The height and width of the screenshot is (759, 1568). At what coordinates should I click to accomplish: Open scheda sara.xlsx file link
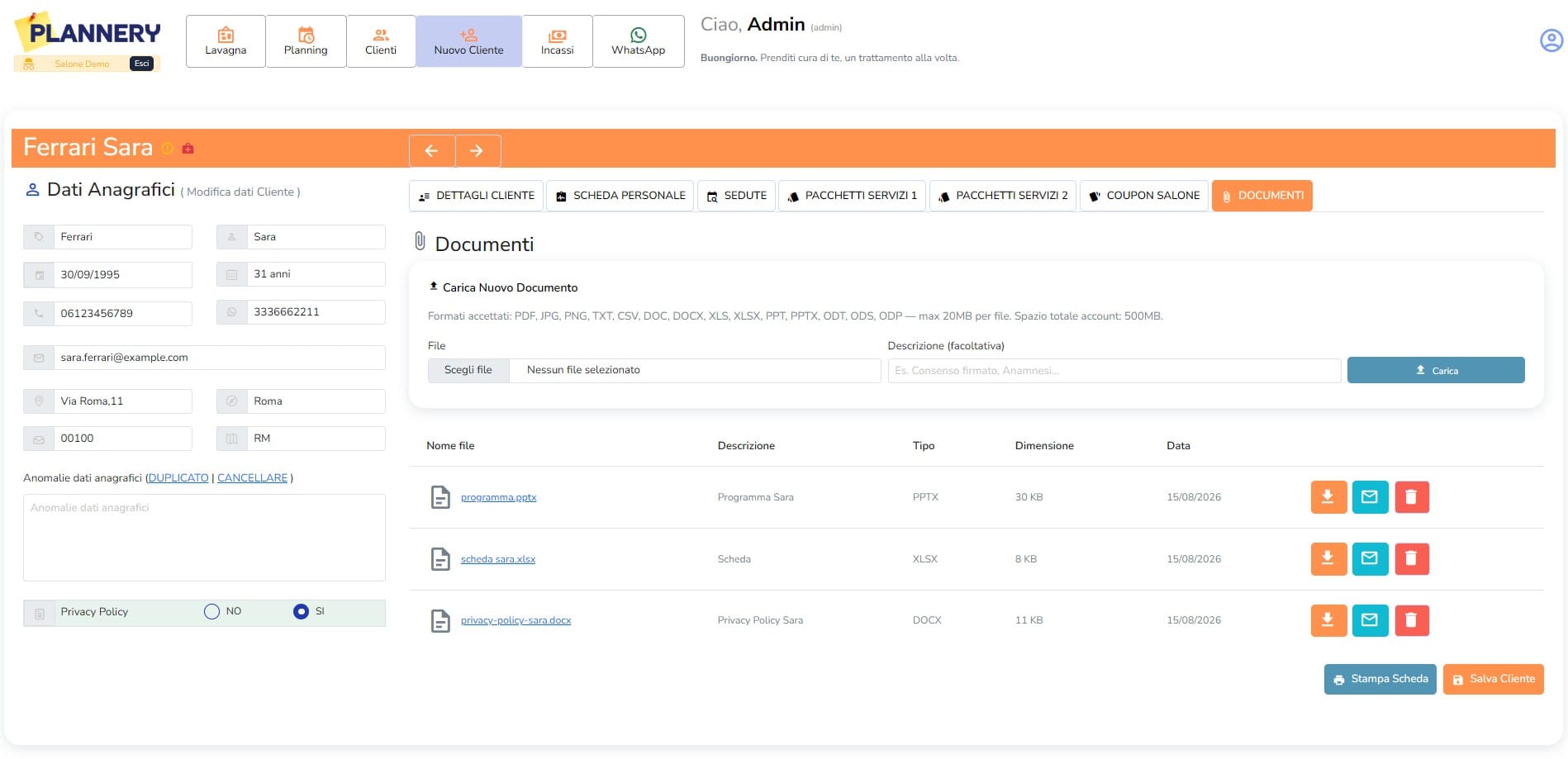pos(498,559)
